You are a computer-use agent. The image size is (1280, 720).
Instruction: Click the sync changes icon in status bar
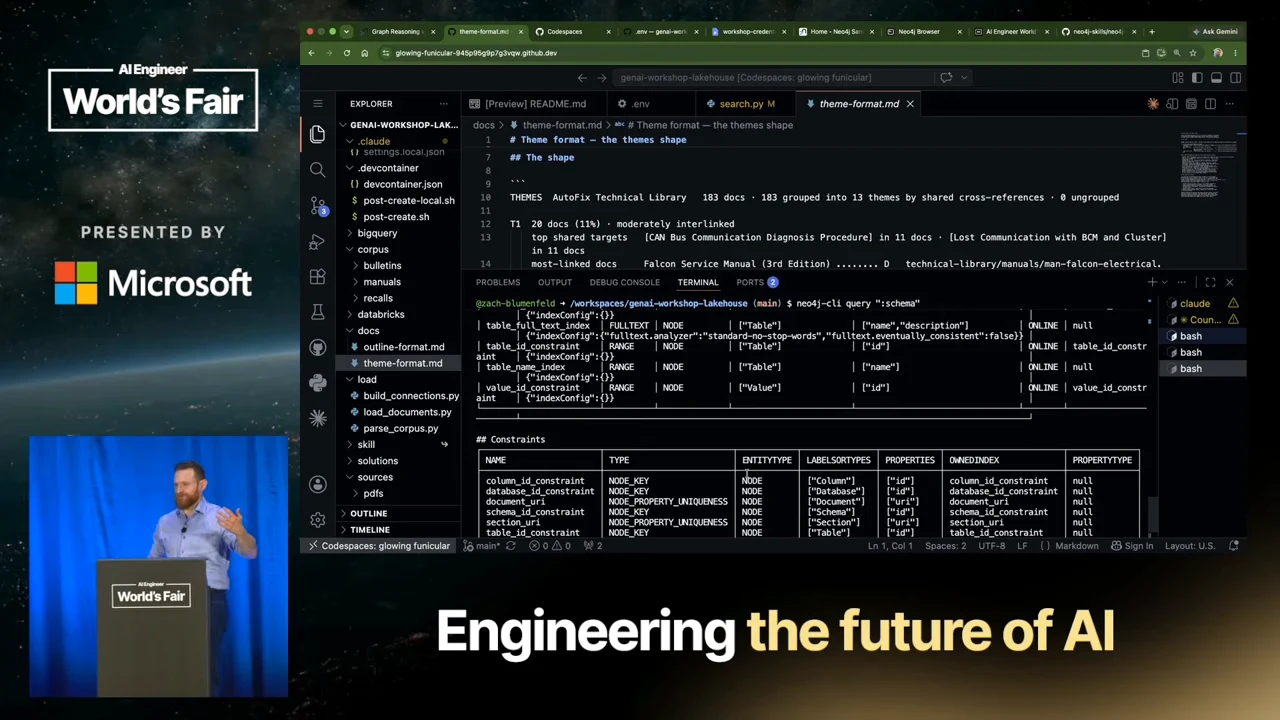click(x=511, y=546)
